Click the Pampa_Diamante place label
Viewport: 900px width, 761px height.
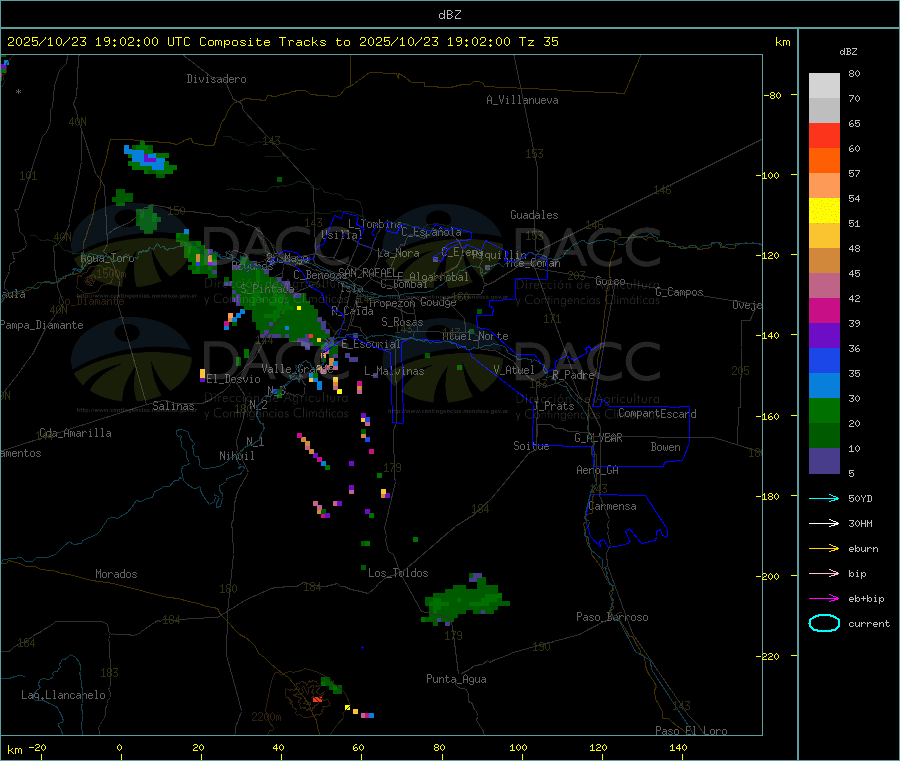[x=42, y=325]
